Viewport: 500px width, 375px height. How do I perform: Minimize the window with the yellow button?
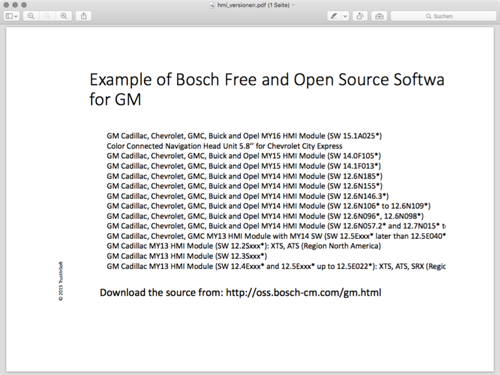click(x=15, y=5)
